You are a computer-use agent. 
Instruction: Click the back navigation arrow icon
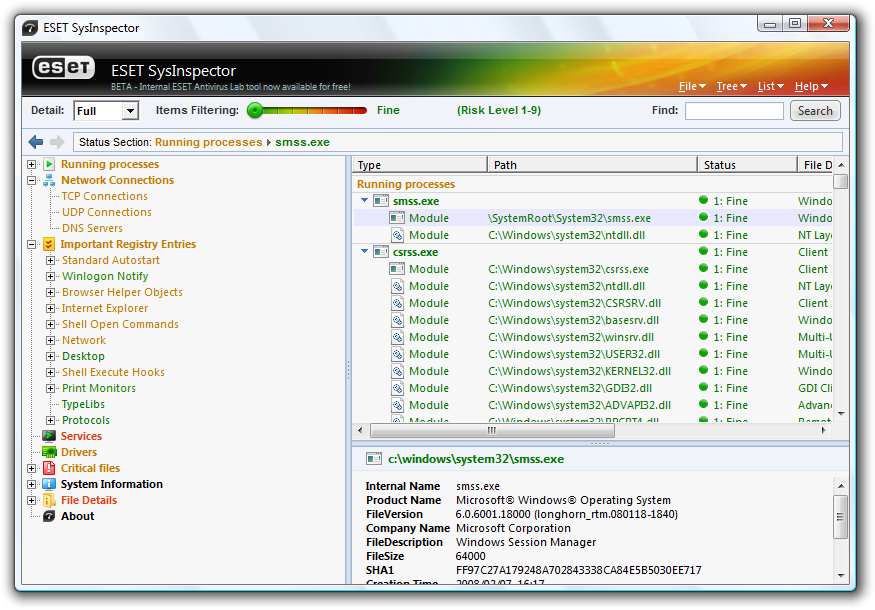click(36, 142)
